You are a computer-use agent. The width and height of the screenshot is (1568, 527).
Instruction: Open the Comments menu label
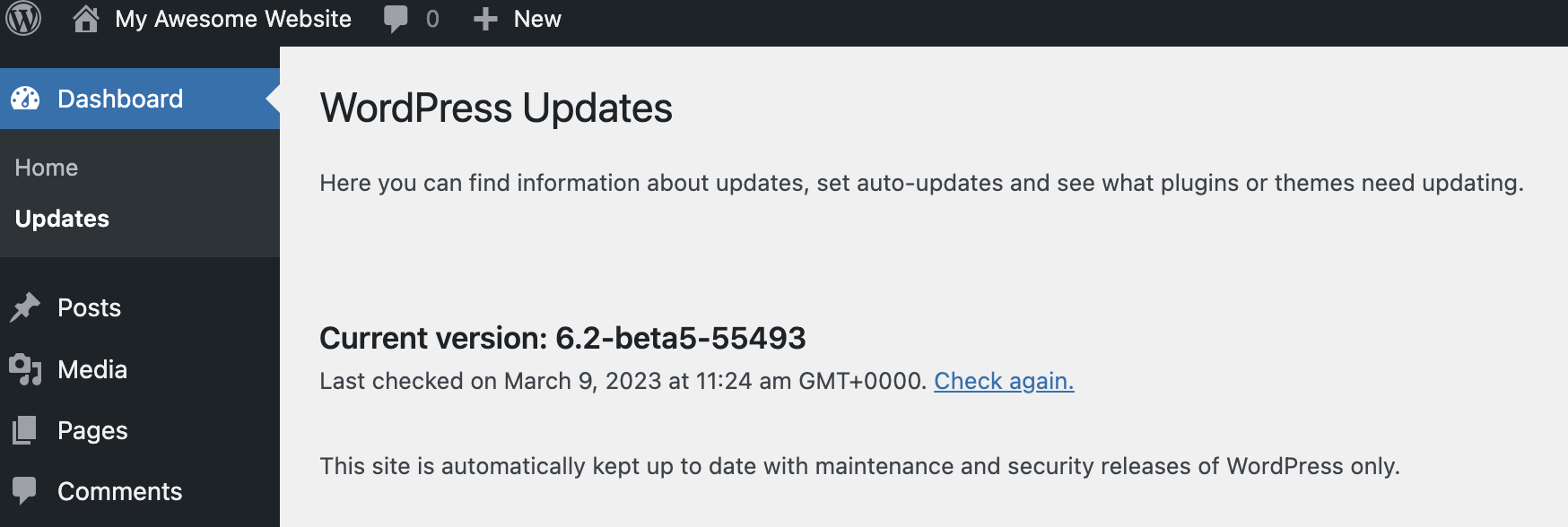[x=119, y=491]
